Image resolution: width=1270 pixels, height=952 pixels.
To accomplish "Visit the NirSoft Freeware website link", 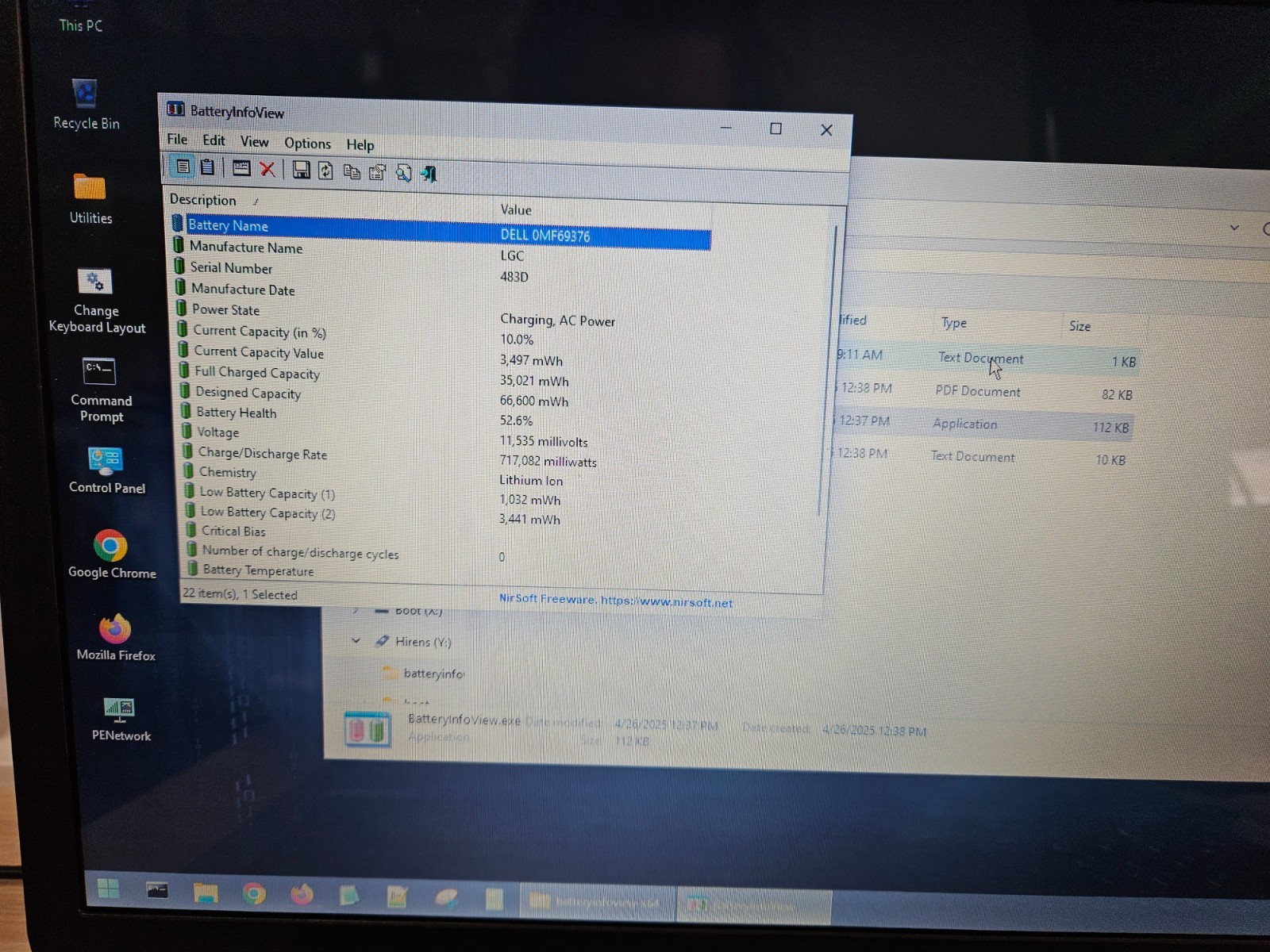I will pos(616,601).
